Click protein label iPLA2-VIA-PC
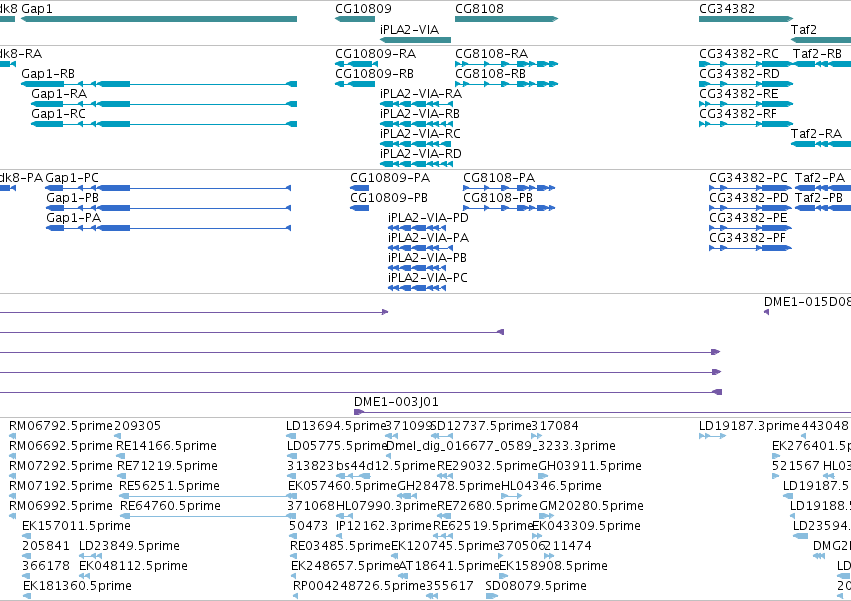Viewport: 851px width, 601px height. (428, 278)
